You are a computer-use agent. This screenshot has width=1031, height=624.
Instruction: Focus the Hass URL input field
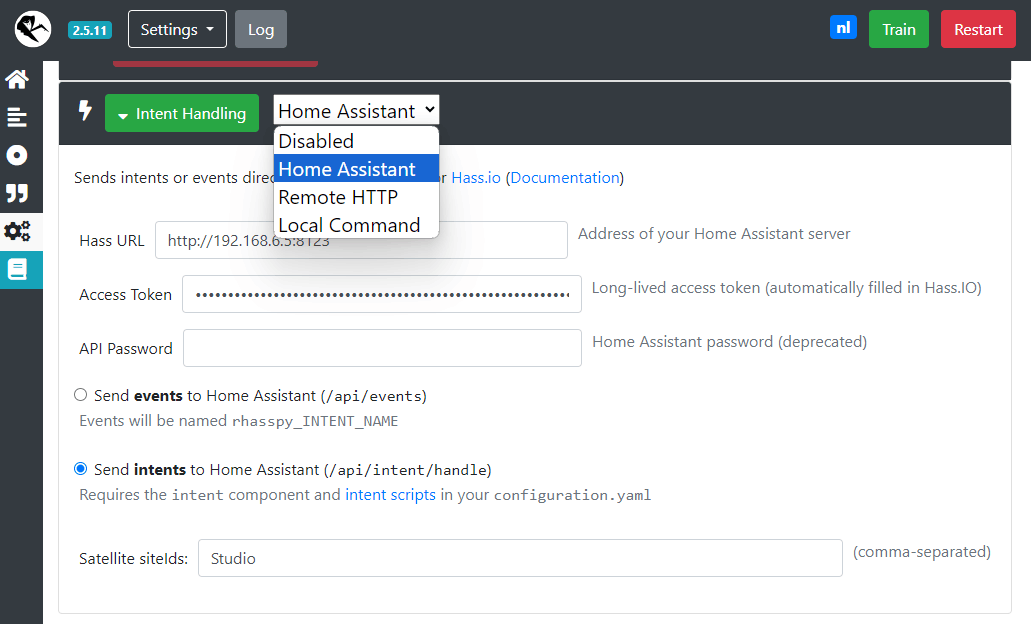361,240
